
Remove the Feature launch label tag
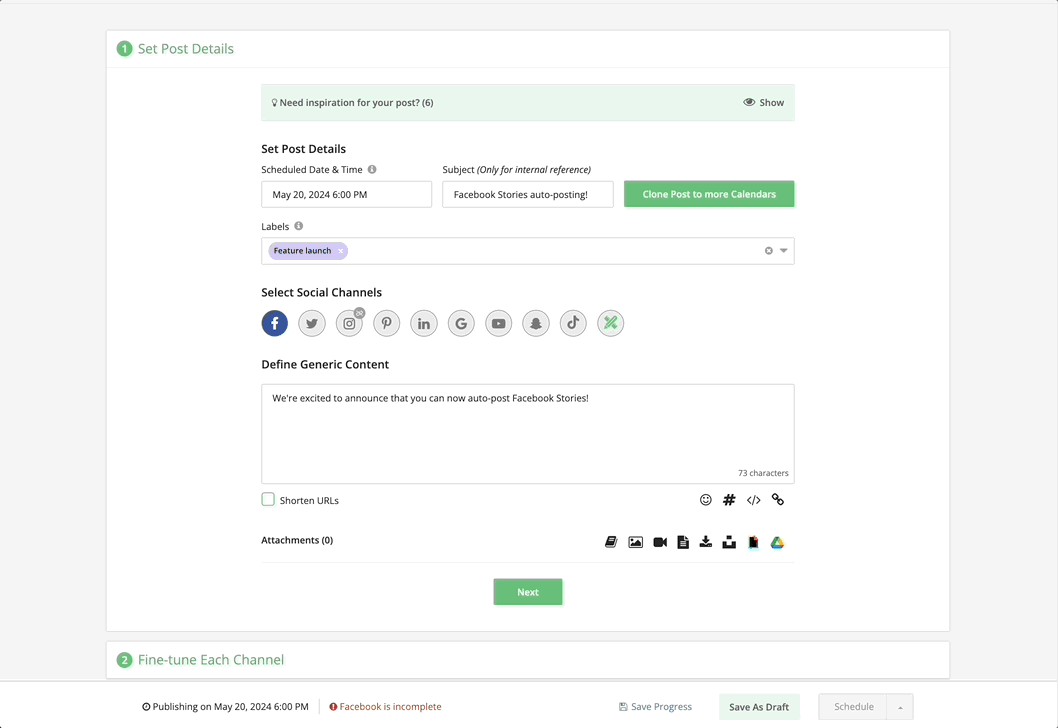tap(341, 251)
